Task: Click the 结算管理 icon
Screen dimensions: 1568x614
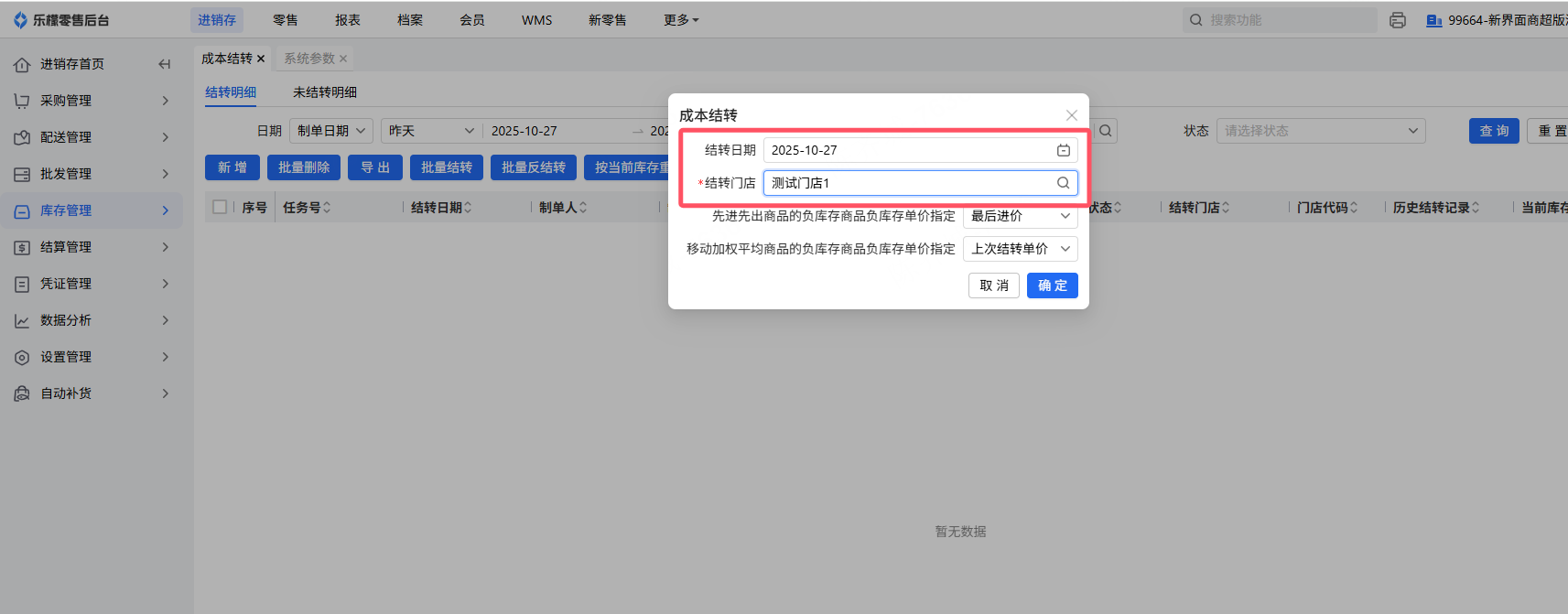Action: 22,247
